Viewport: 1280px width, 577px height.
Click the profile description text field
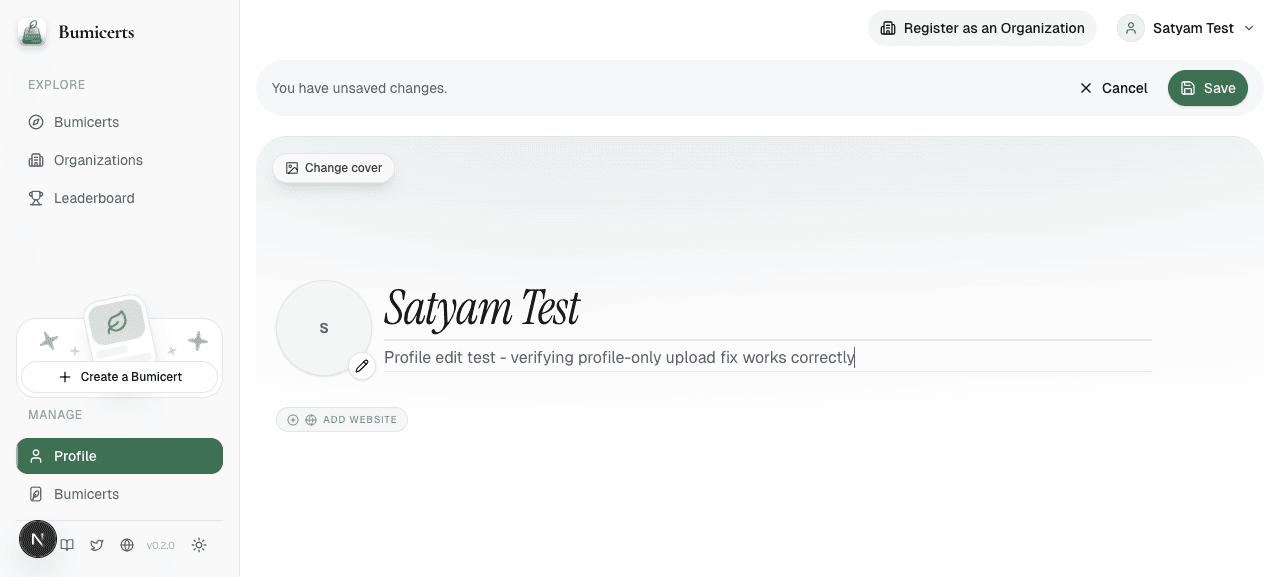coord(768,357)
